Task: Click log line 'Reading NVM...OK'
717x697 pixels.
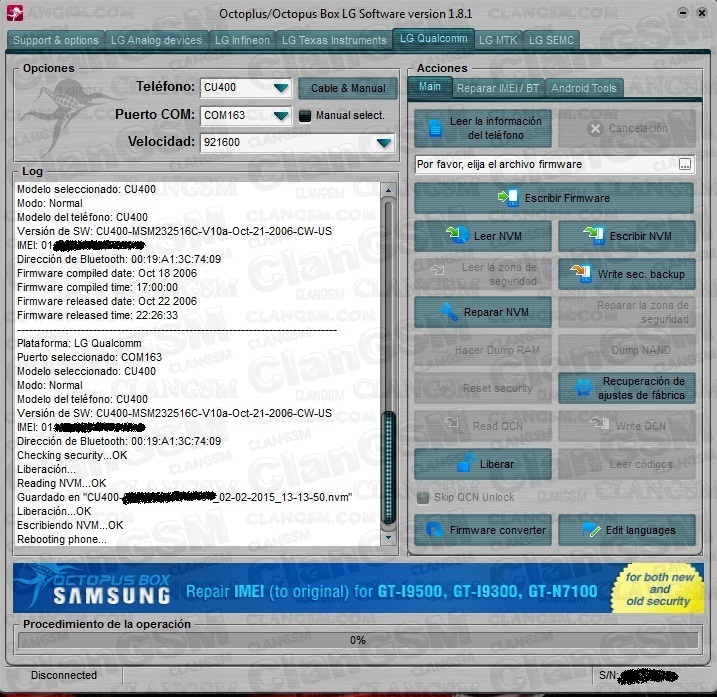Action: click(x=61, y=483)
